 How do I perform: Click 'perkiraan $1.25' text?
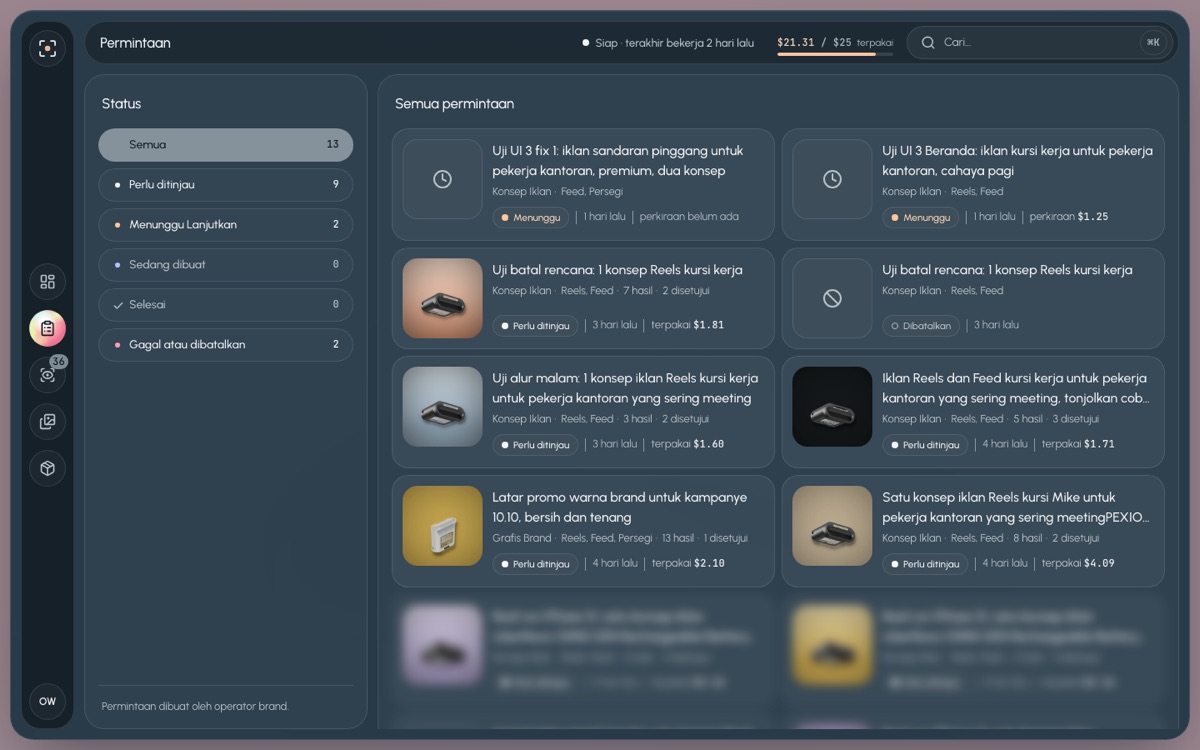tap(1069, 216)
